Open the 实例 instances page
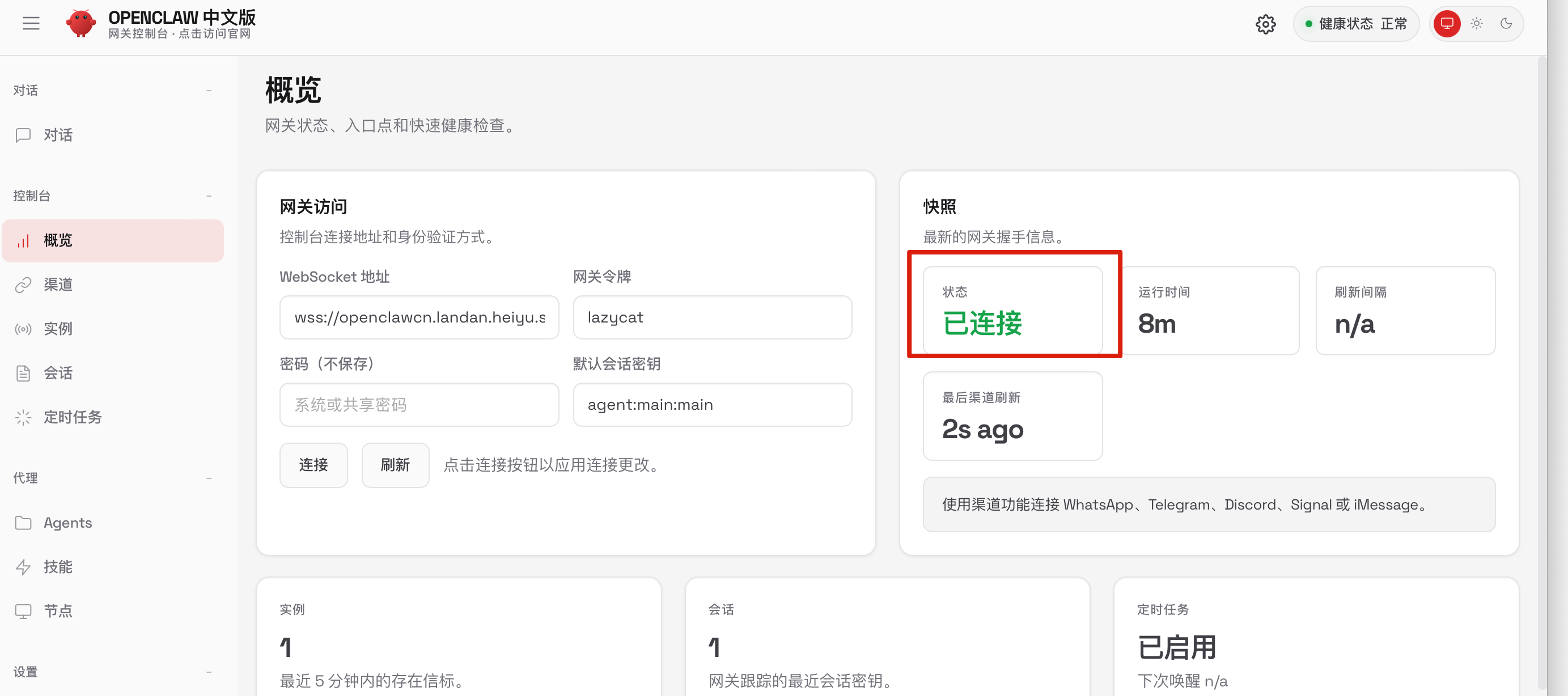 [x=113, y=329]
